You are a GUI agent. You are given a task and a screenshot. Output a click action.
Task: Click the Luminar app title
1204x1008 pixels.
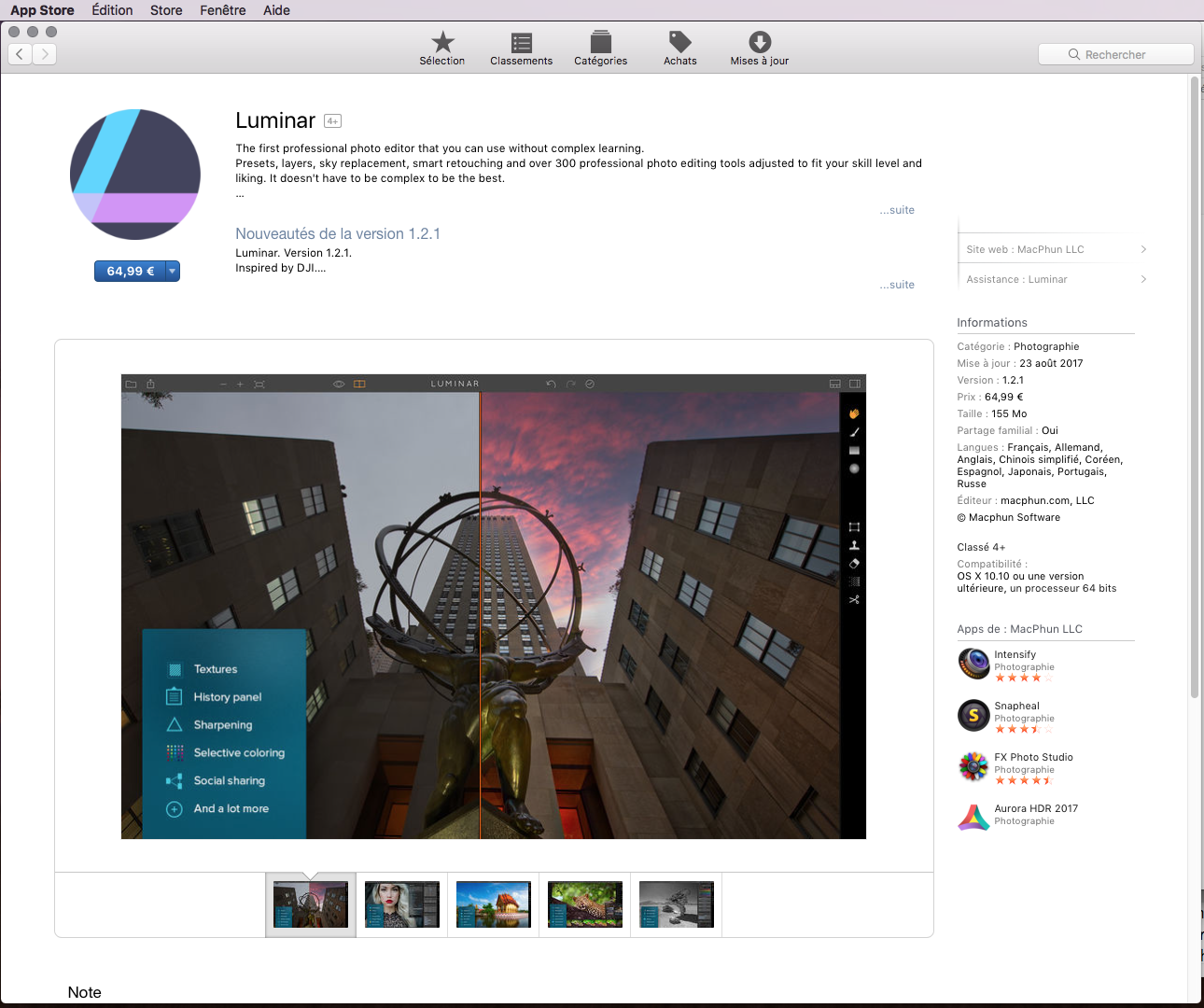coord(275,120)
